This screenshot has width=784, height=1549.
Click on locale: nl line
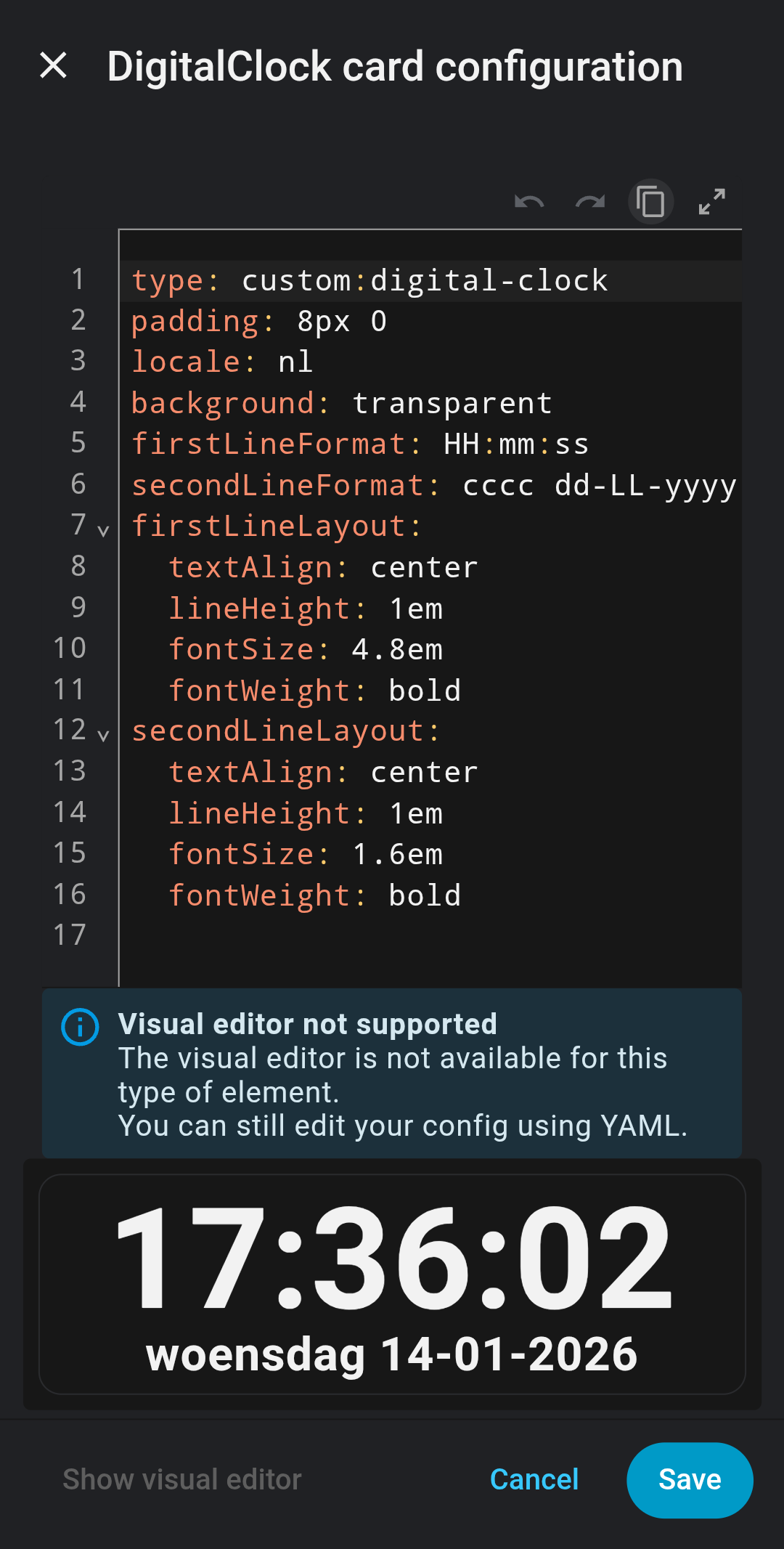[221, 362]
